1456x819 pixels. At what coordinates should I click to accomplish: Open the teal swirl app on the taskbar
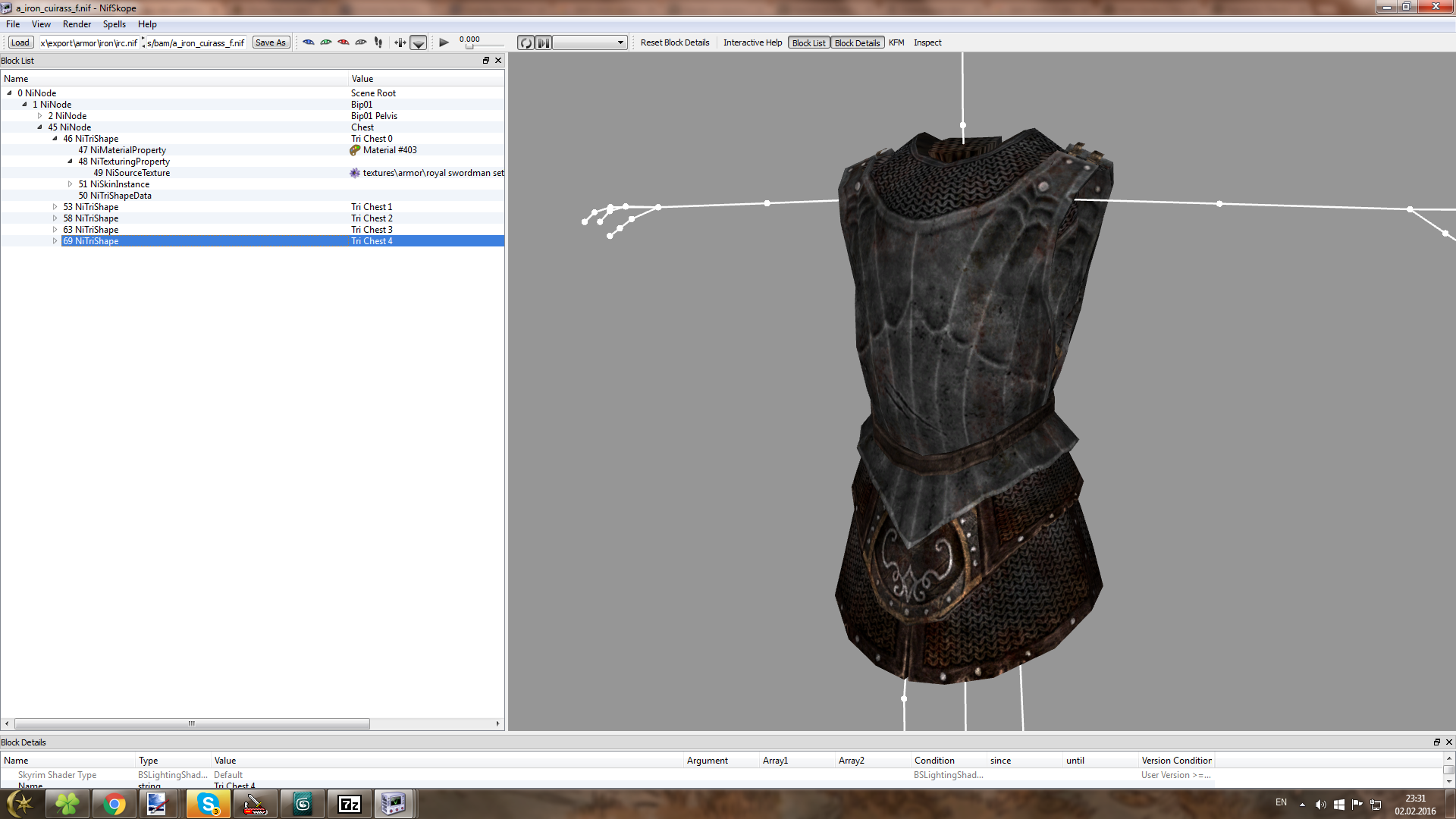[302, 804]
